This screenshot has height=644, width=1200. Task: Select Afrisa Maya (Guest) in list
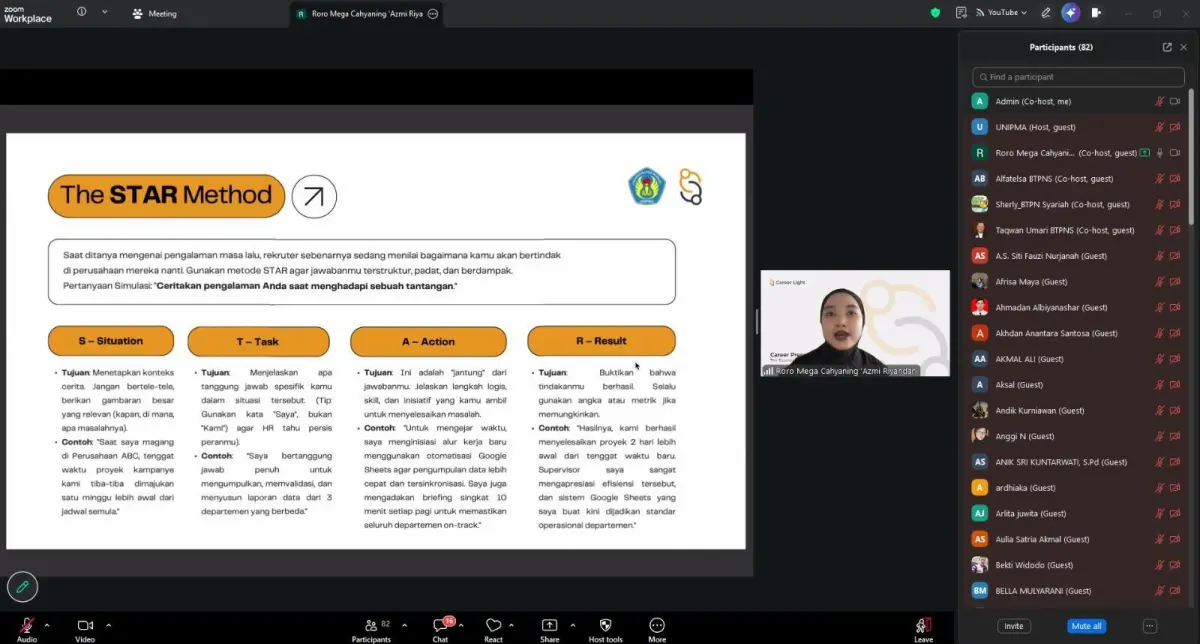[x=1077, y=282]
